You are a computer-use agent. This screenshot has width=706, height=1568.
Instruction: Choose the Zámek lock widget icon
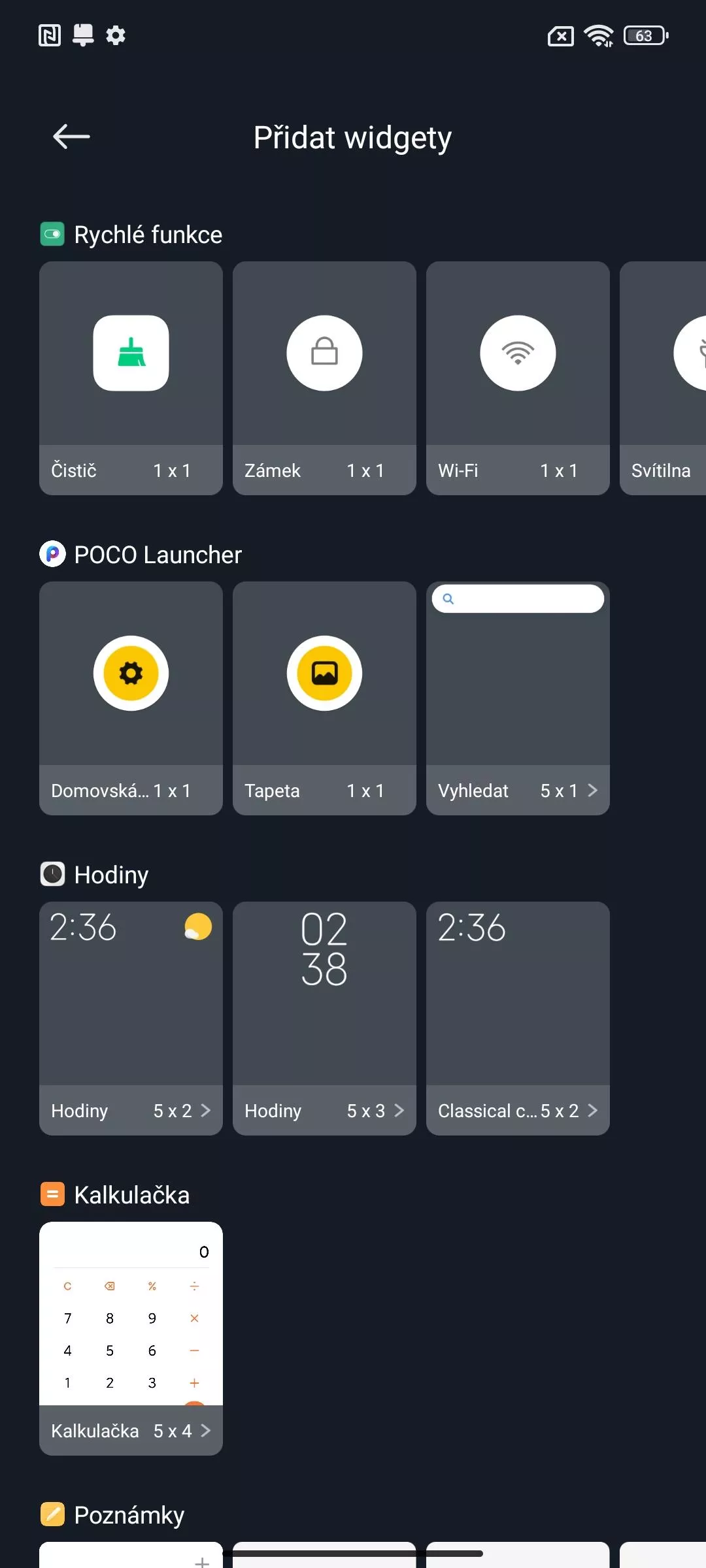pos(324,353)
